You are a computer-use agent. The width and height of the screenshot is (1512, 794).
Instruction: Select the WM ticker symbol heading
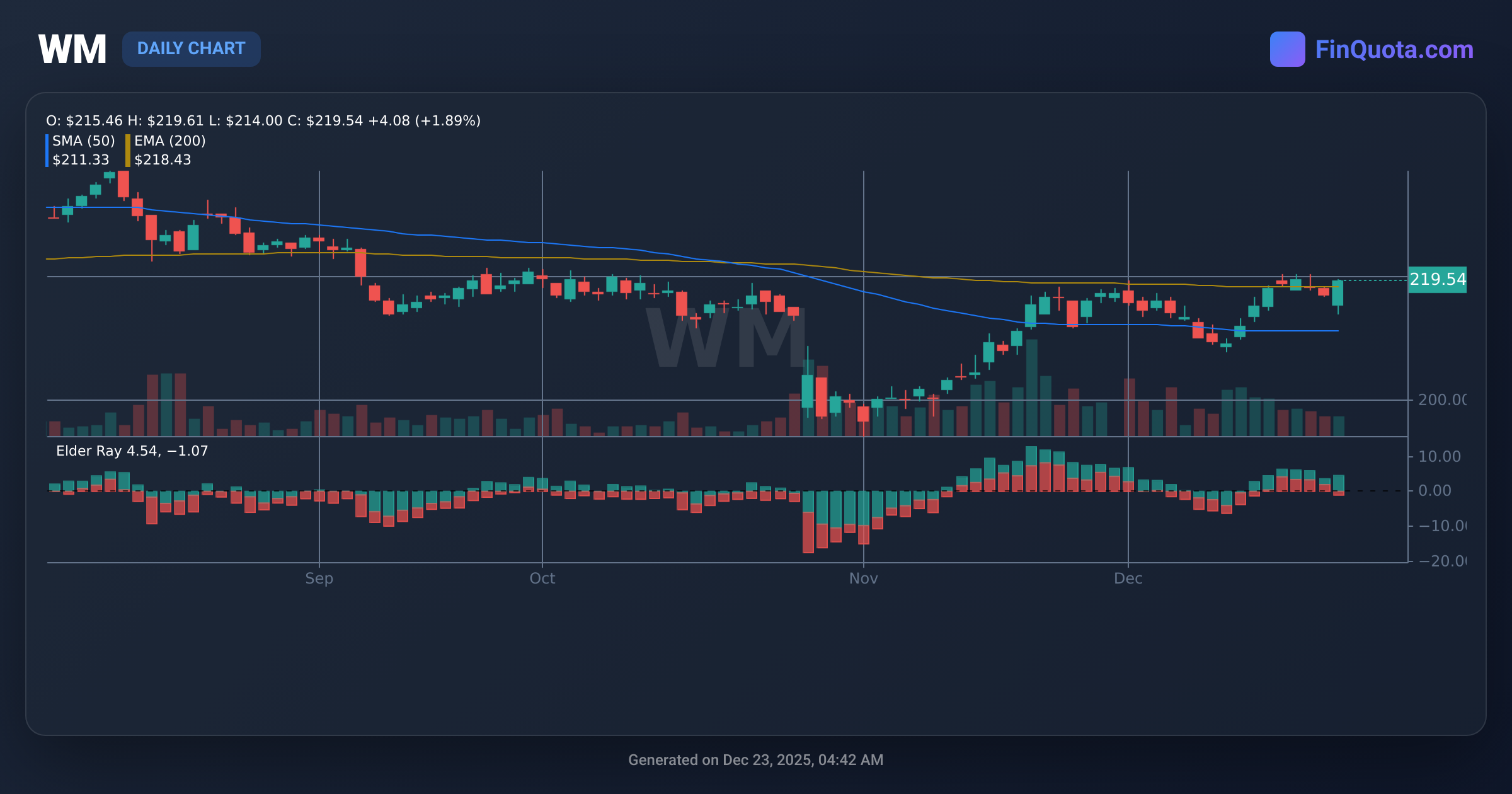point(71,47)
